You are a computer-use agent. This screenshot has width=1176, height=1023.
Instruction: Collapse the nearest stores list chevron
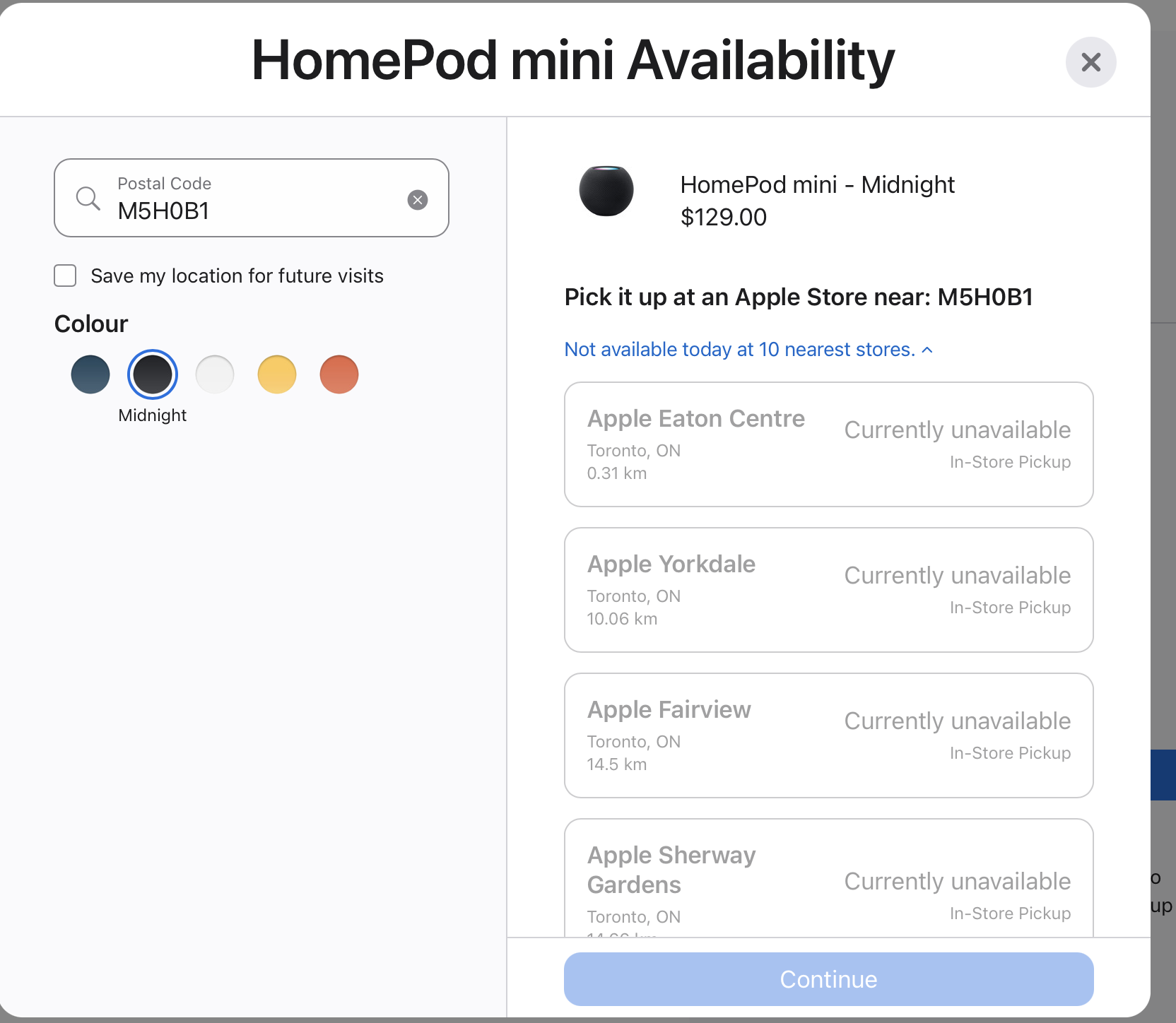(x=927, y=350)
